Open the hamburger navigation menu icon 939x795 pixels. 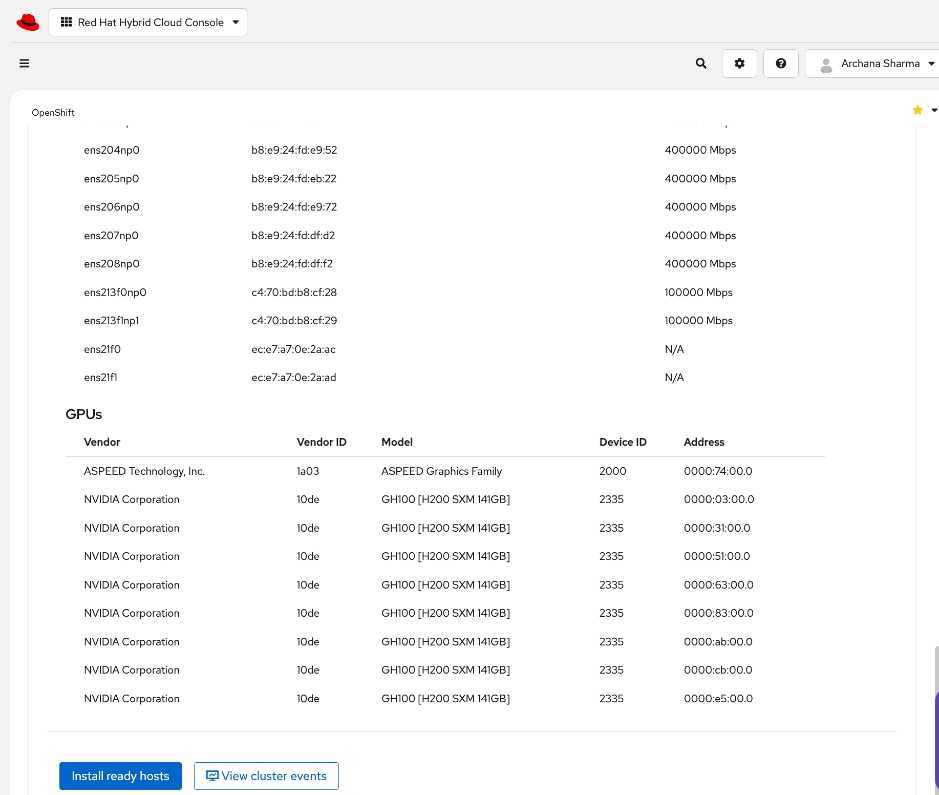24,63
